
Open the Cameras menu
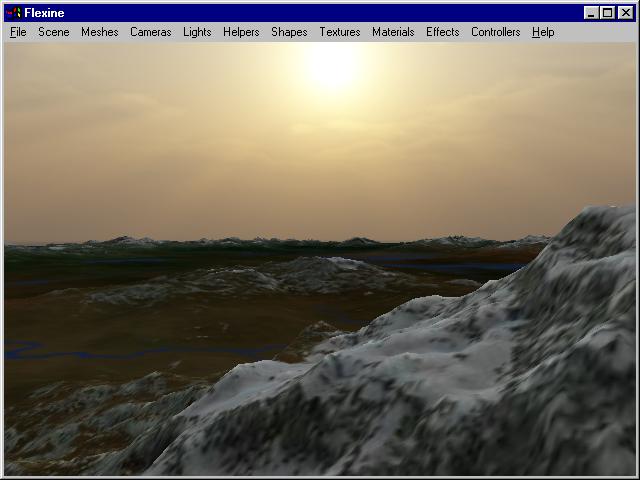click(x=151, y=32)
